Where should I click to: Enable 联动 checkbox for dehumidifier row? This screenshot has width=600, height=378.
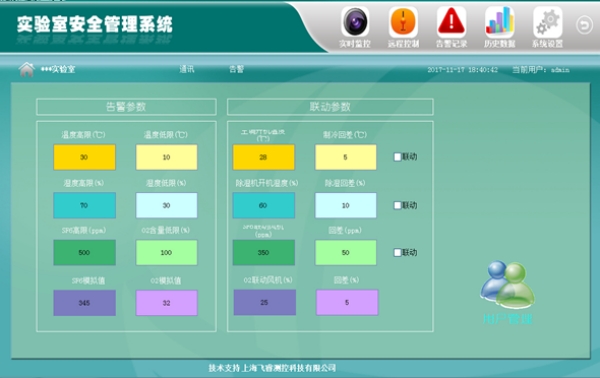[x=398, y=205]
